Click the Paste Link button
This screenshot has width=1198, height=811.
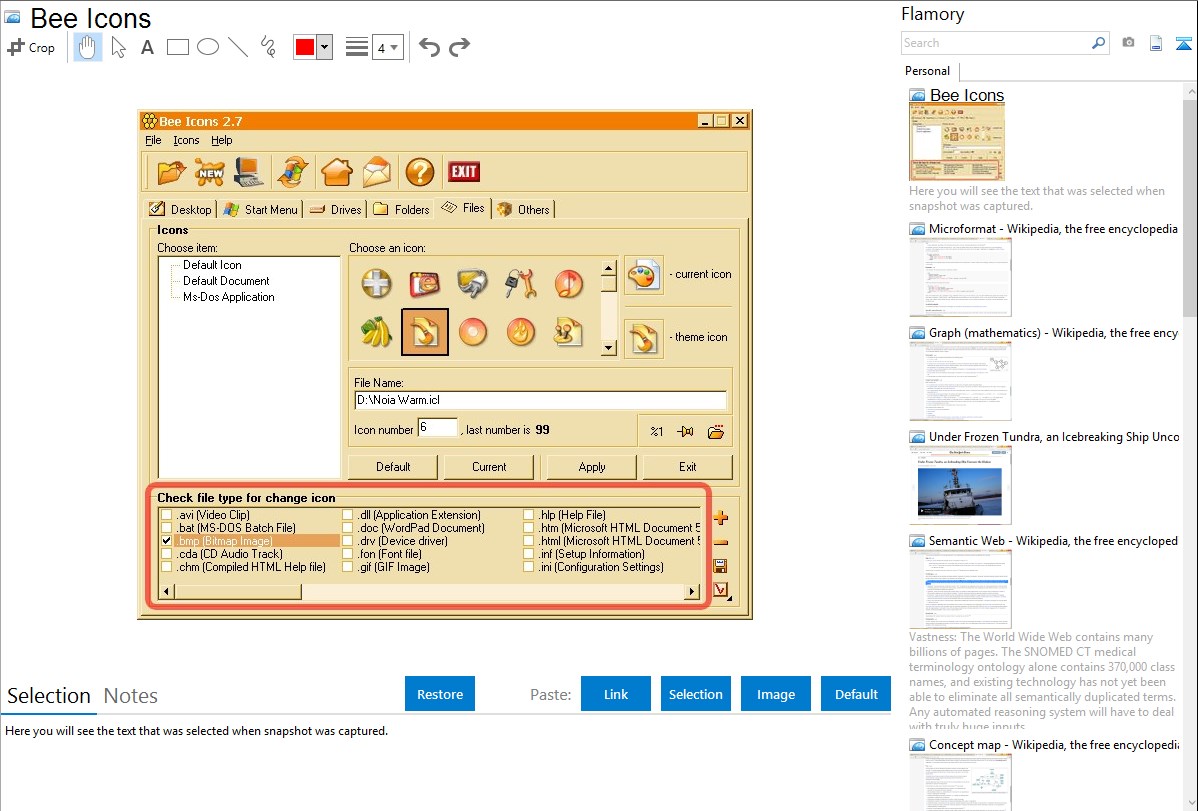[616, 694]
